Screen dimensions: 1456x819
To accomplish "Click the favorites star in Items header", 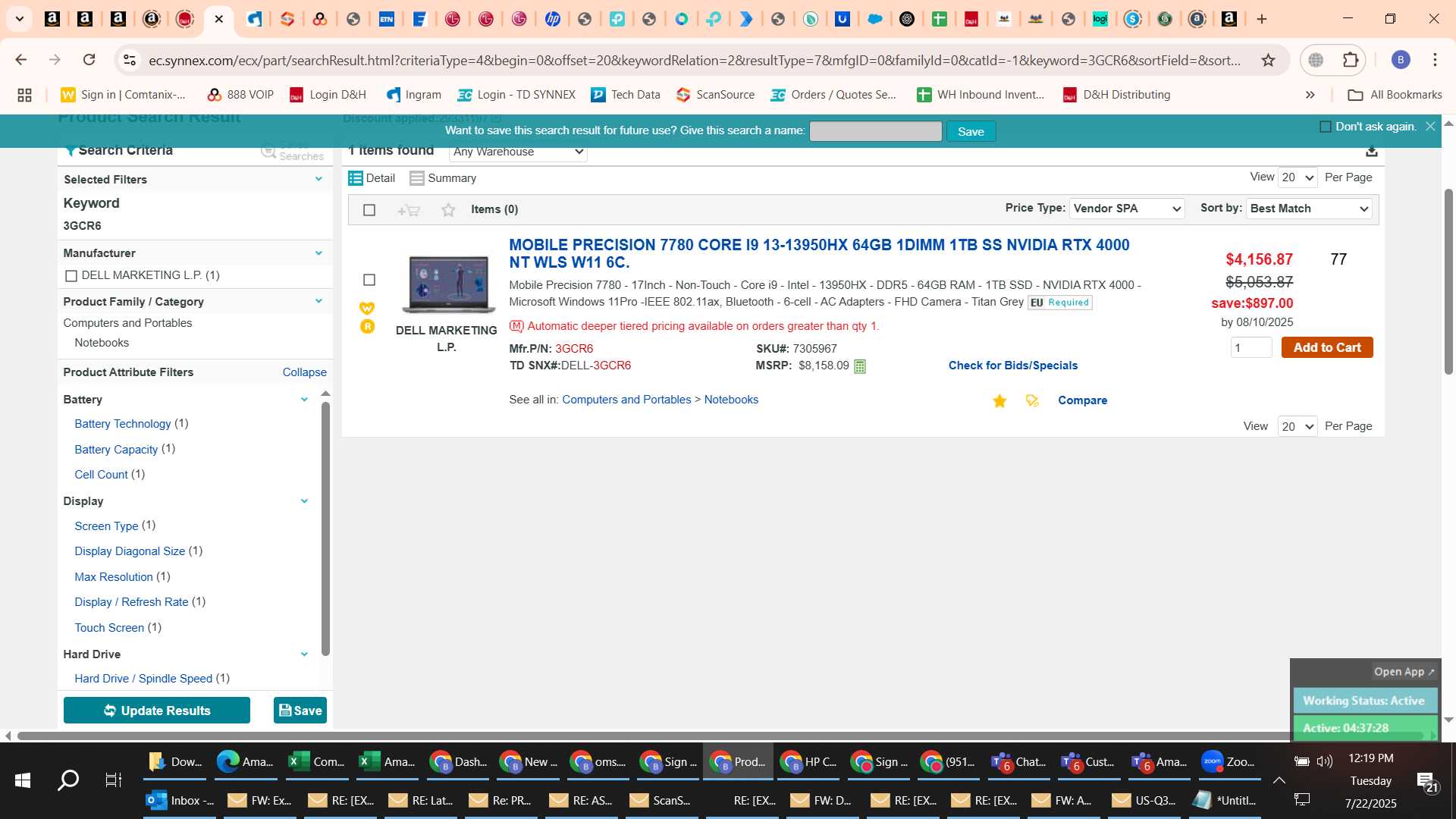I will point(448,210).
